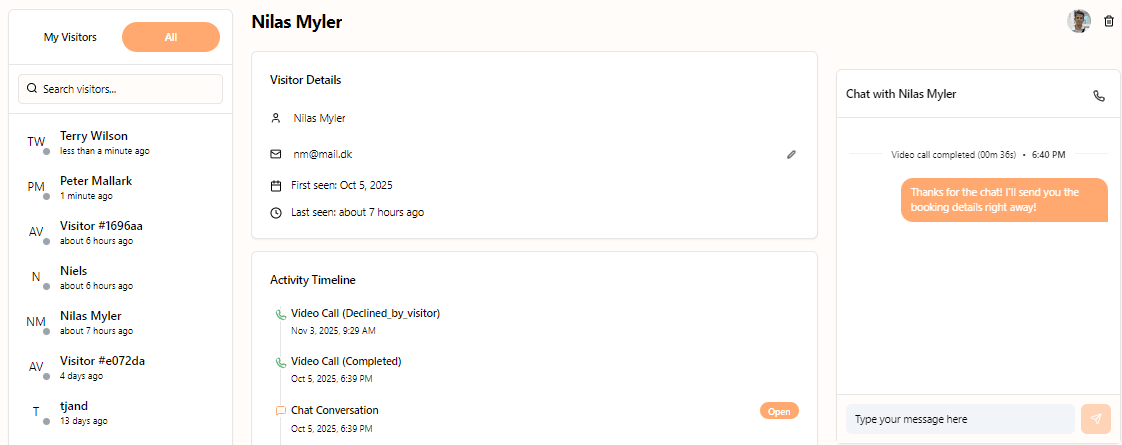
Task: Click the Chat Conversation bubble icon
Action: [x=281, y=411]
